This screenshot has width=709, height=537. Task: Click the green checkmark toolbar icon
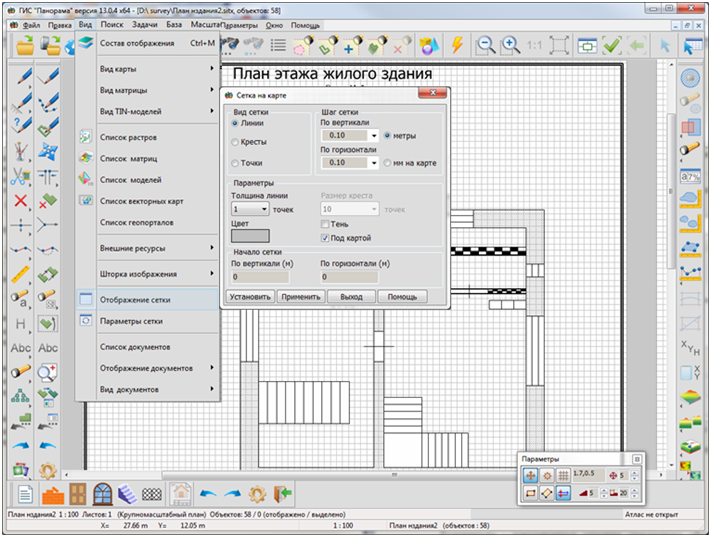click(x=612, y=45)
